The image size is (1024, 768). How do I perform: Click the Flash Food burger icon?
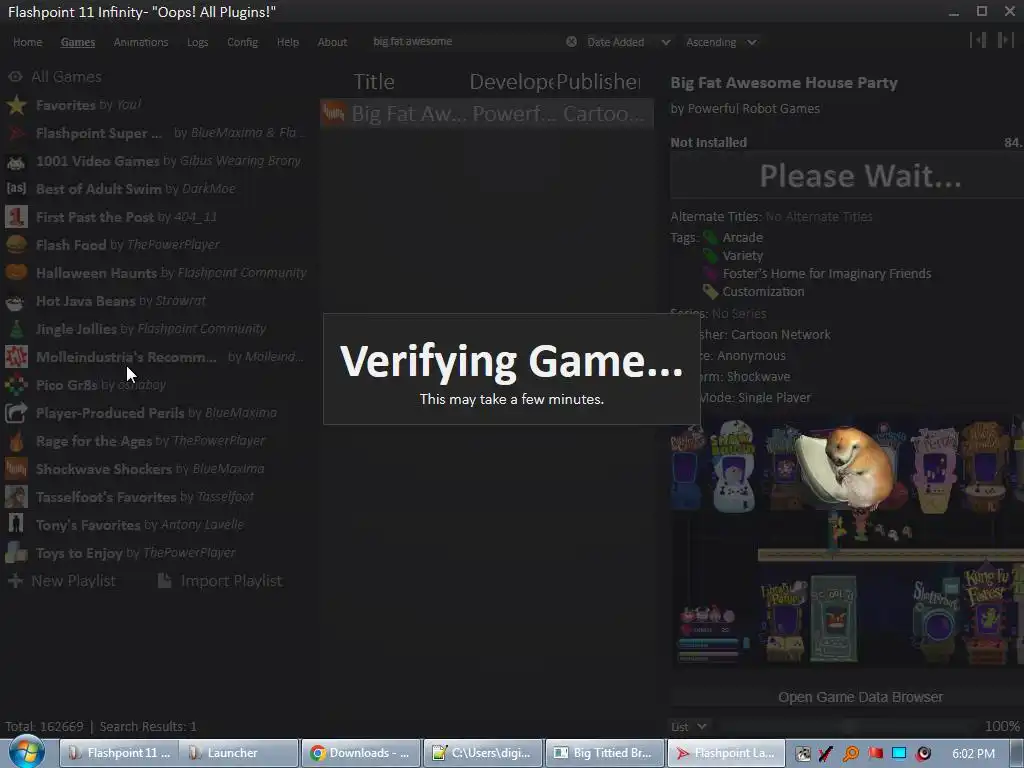[16, 245]
